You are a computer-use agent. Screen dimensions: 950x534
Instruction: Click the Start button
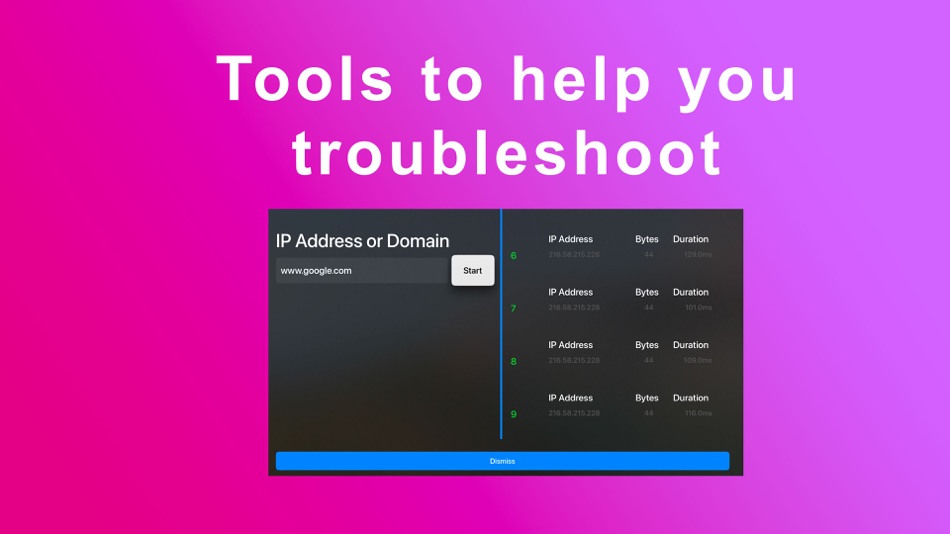473,270
